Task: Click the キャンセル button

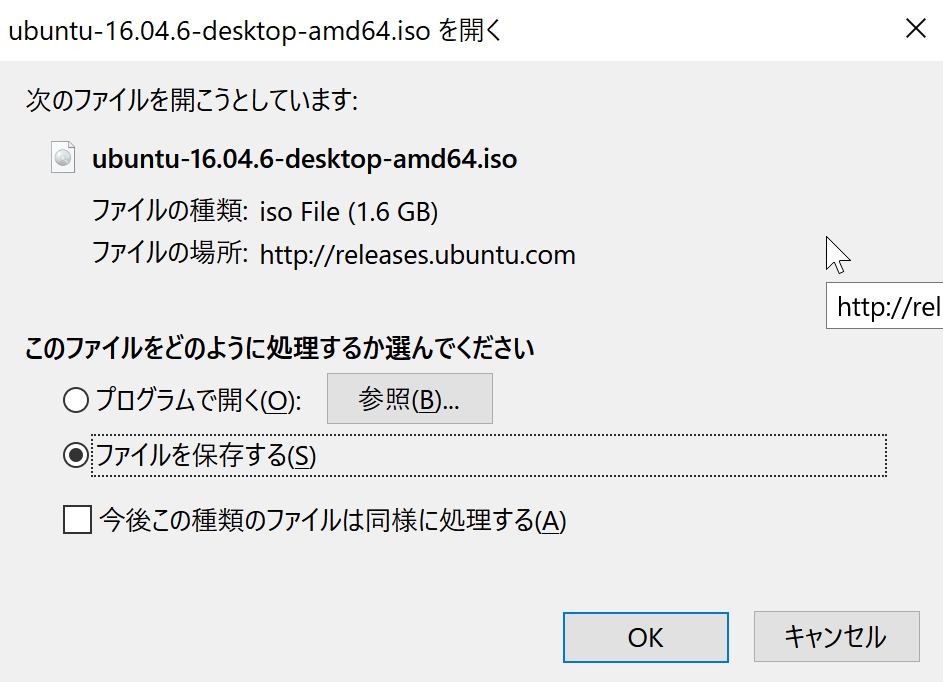Action: pos(837,637)
